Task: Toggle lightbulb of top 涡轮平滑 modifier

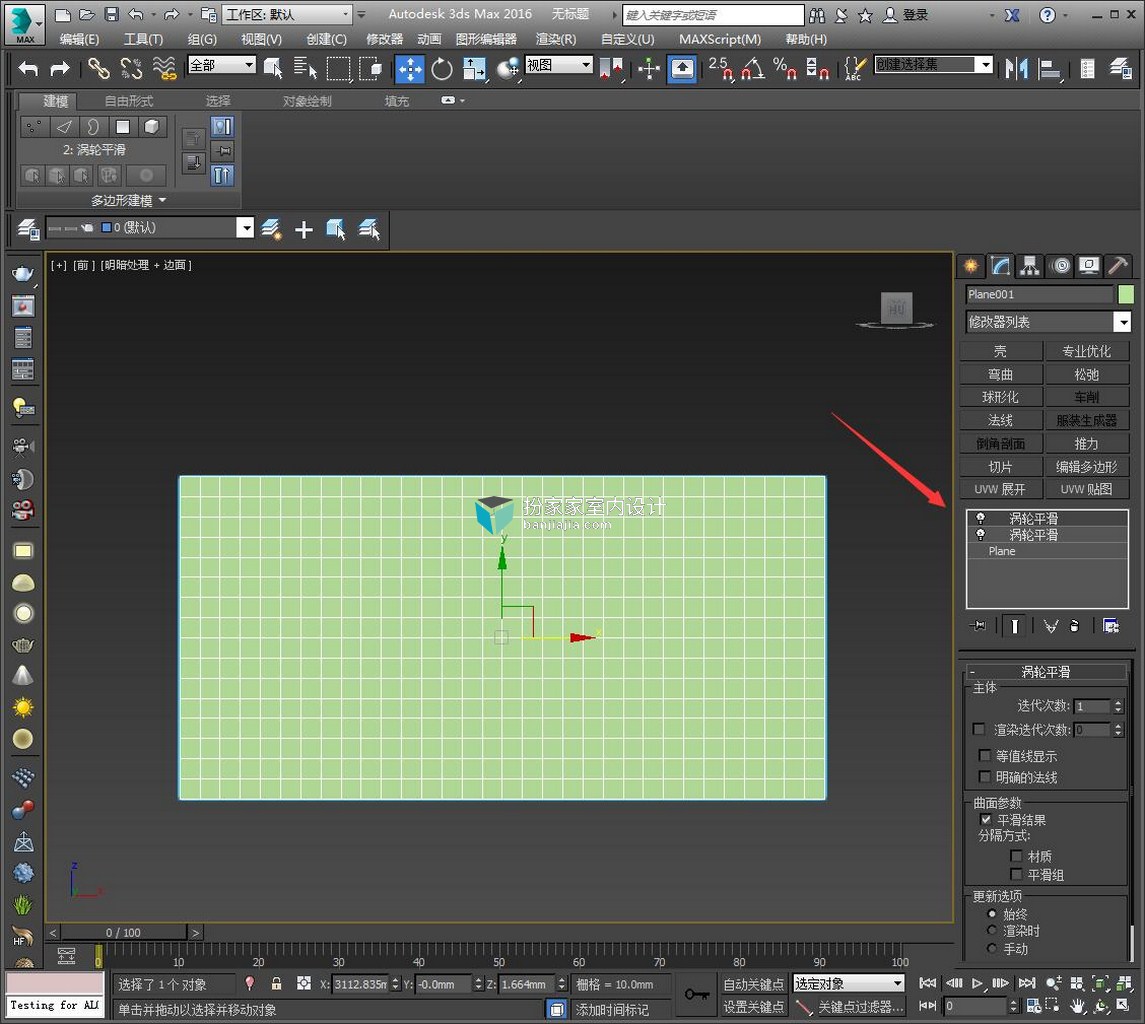Action: pos(981,519)
